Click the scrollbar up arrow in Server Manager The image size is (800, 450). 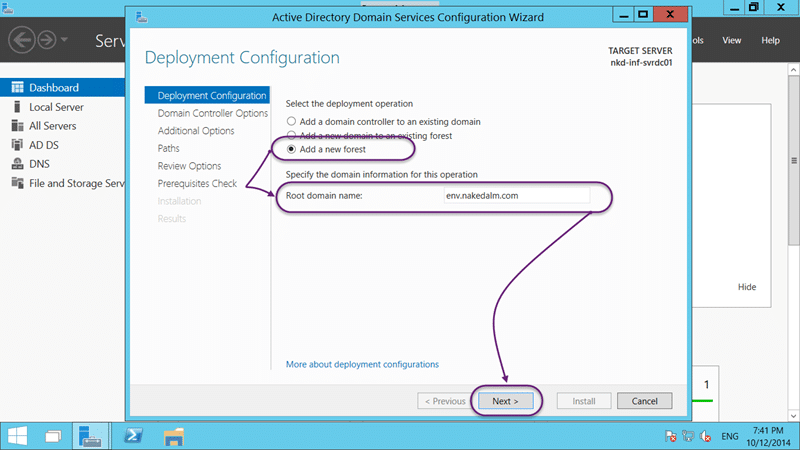click(x=794, y=69)
